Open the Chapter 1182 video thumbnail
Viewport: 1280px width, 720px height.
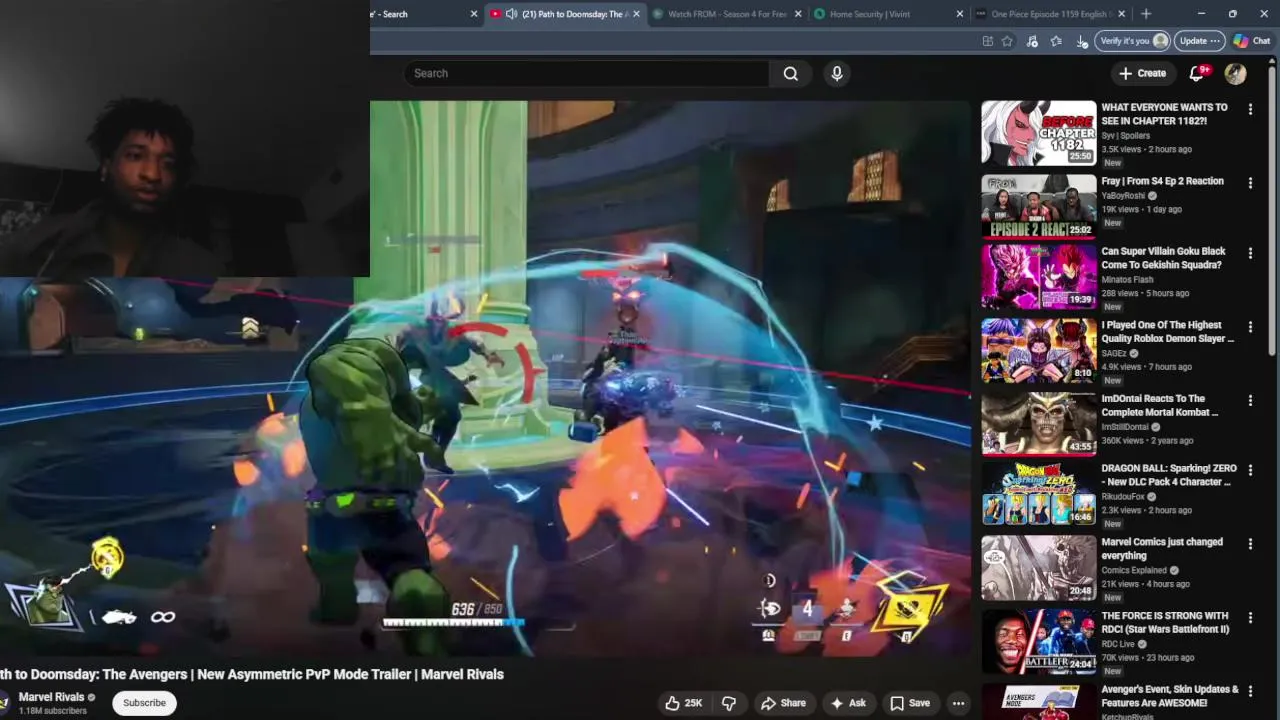1038,133
